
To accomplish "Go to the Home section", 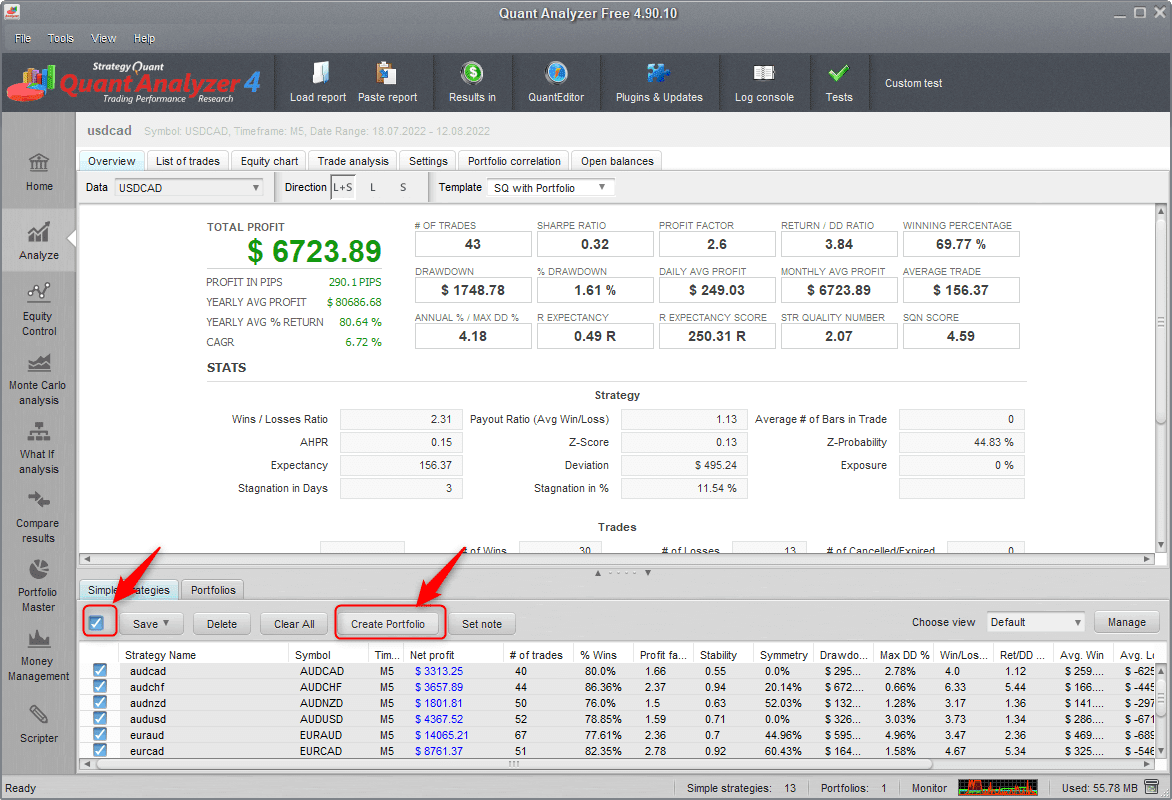I will click(x=39, y=172).
